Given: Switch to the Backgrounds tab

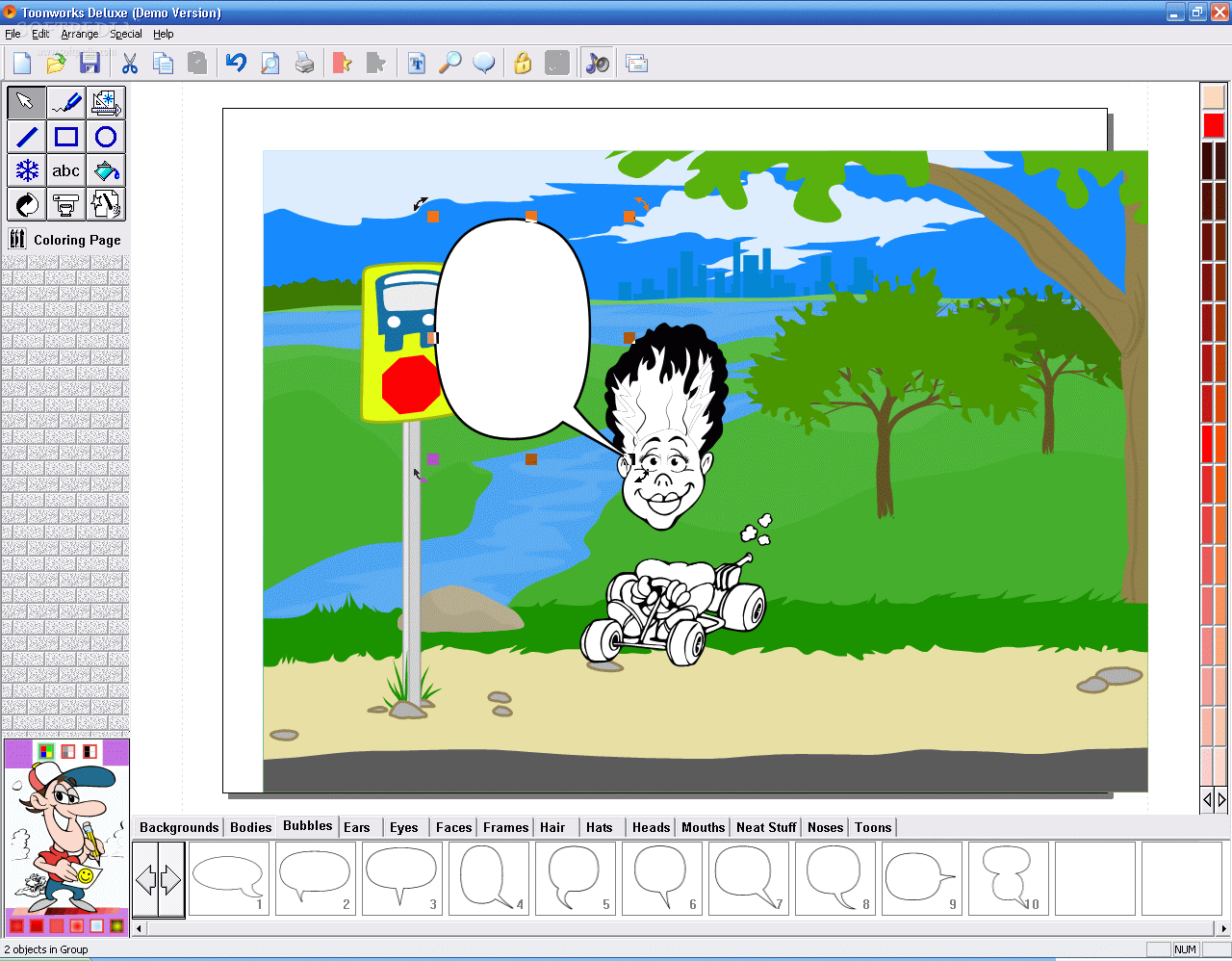Looking at the screenshot, I should pyautogui.click(x=179, y=827).
